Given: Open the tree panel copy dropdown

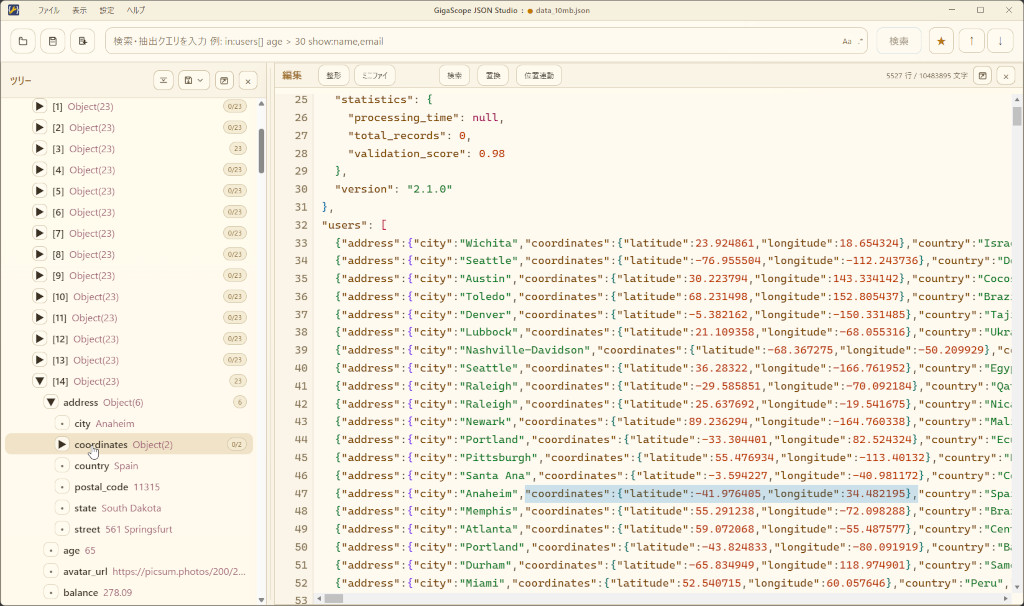Looking at the screenshot, I should pyautogui.click(x=193, y=80).
